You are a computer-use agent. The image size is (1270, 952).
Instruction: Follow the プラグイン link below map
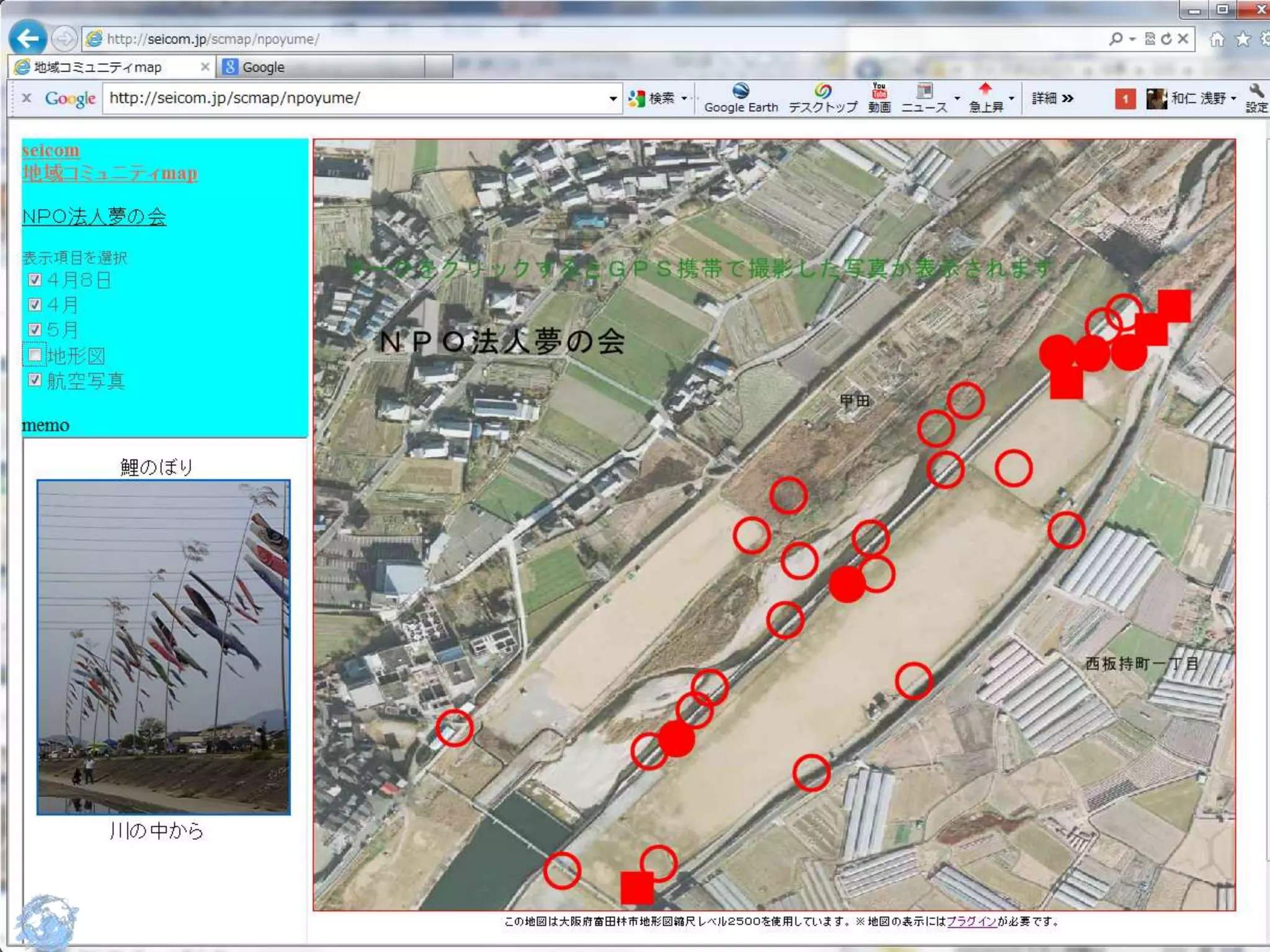972,922
